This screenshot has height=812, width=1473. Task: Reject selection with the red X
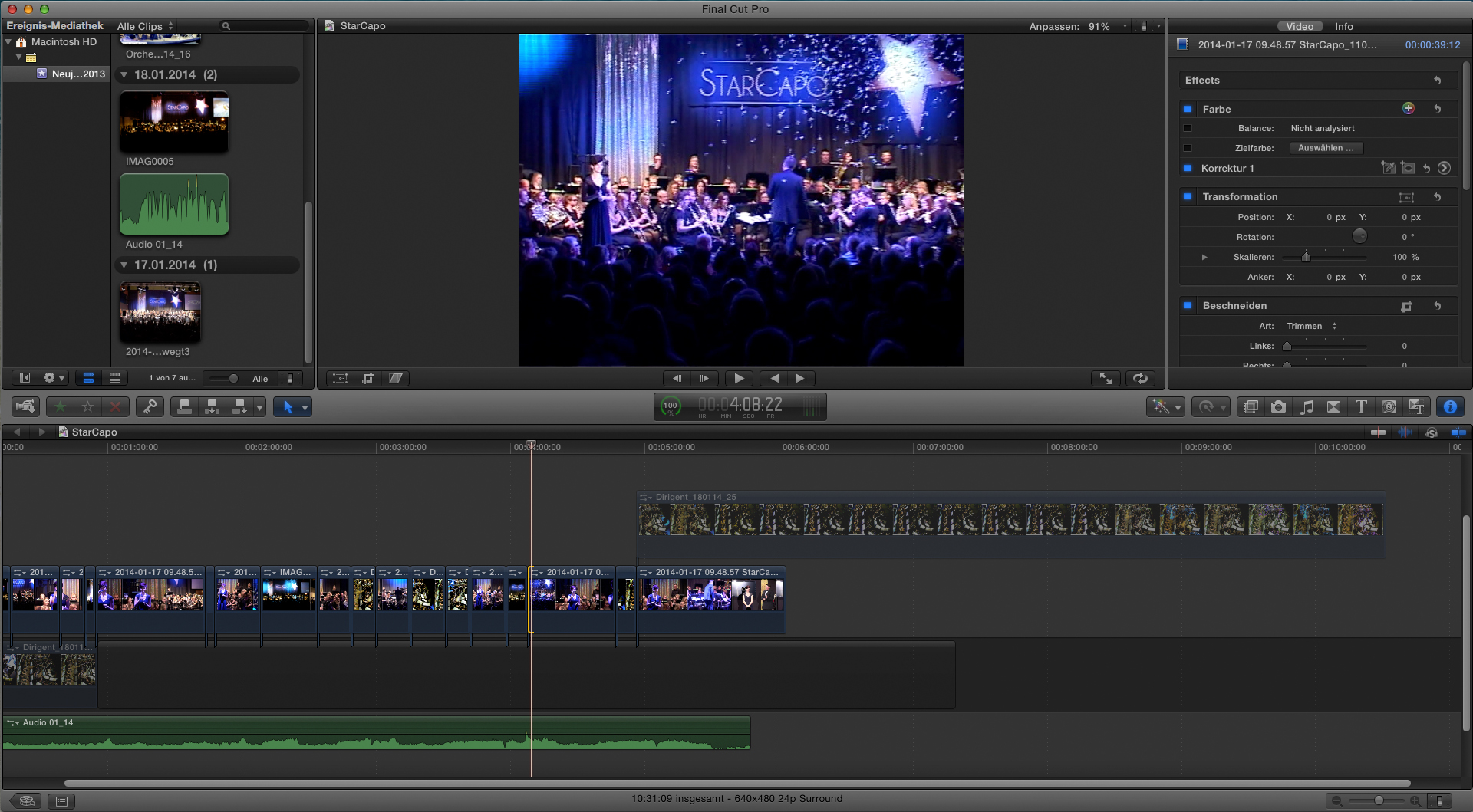pyautogui.click(x=115, y=407)
